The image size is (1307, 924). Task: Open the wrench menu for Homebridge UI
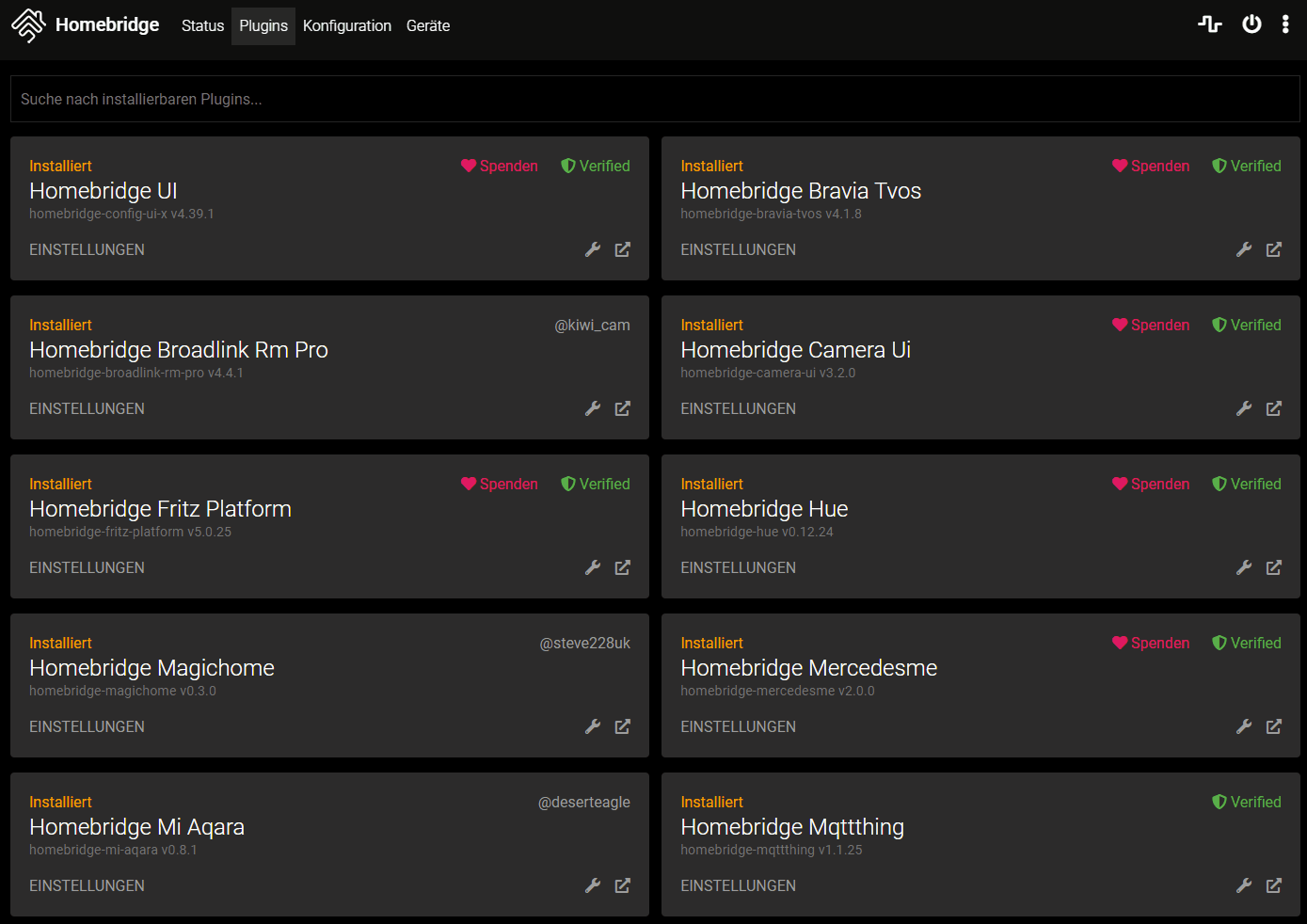[593, 249]
